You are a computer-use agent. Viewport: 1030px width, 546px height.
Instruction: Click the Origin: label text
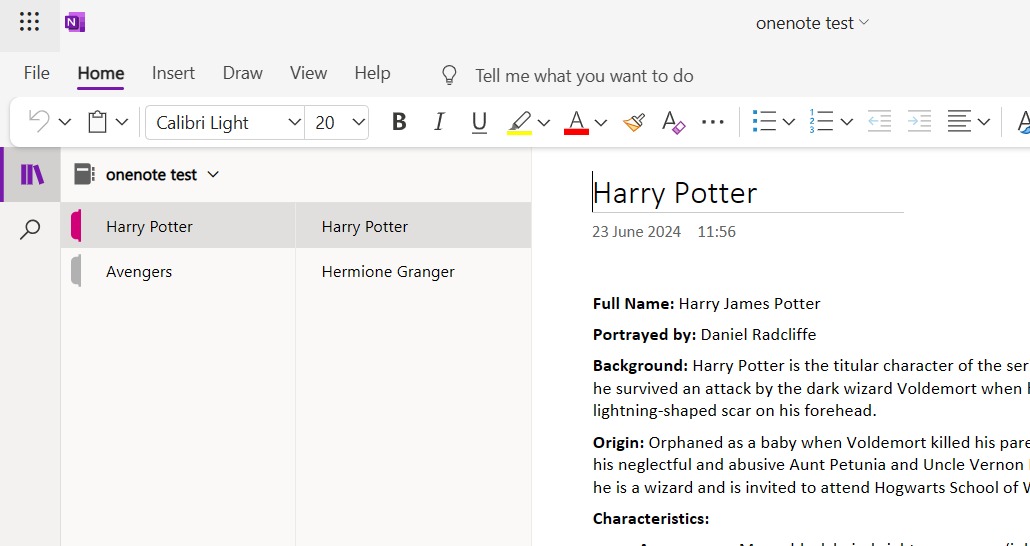619,442
